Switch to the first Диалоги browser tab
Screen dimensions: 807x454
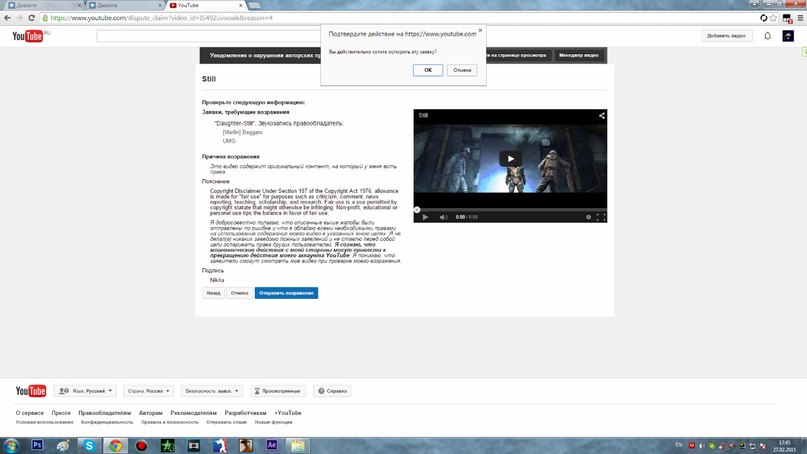click(44, 5)
